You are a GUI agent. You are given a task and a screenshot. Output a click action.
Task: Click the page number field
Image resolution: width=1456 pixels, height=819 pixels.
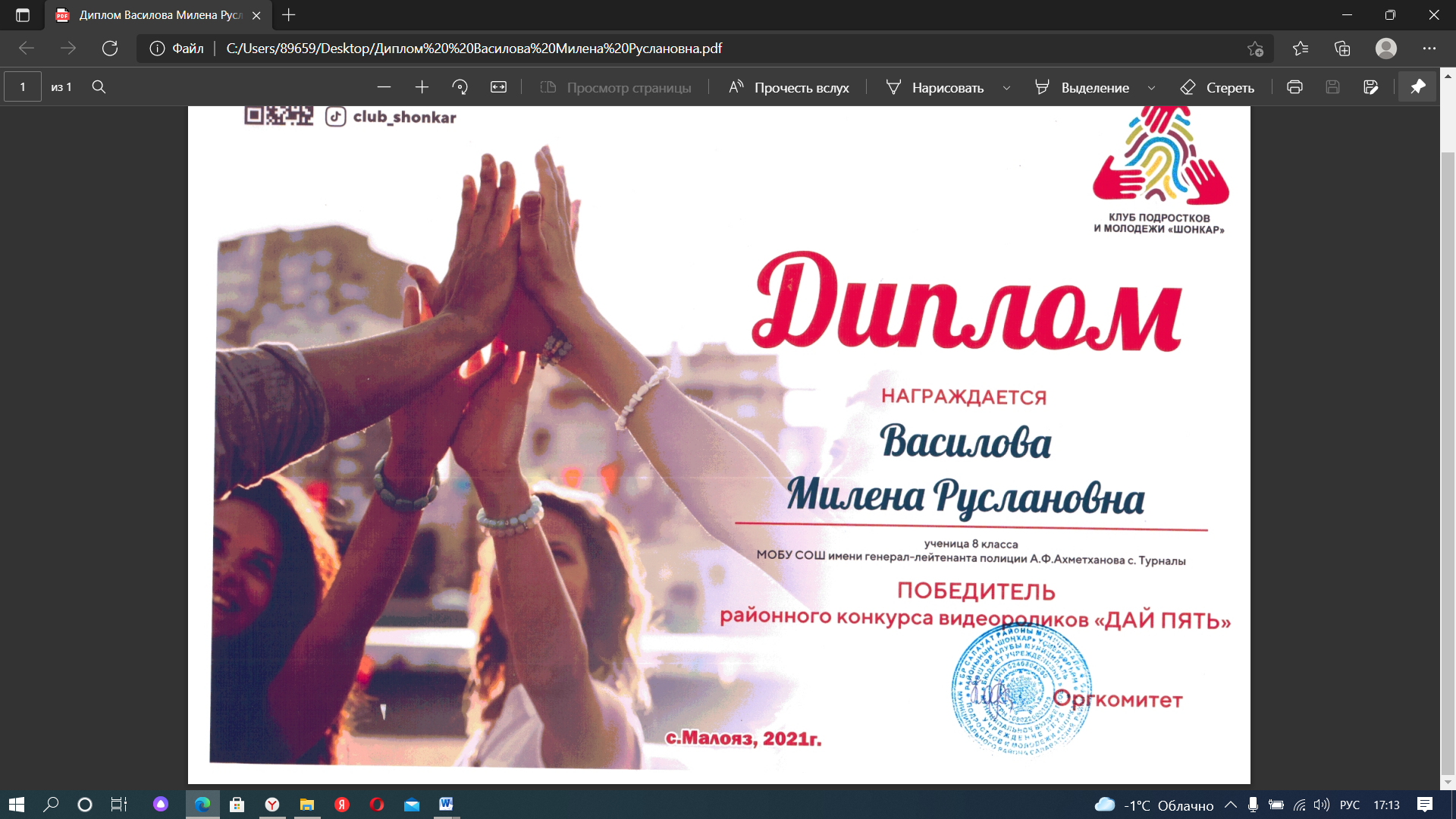pyautogui.click(x=23, y=87)
